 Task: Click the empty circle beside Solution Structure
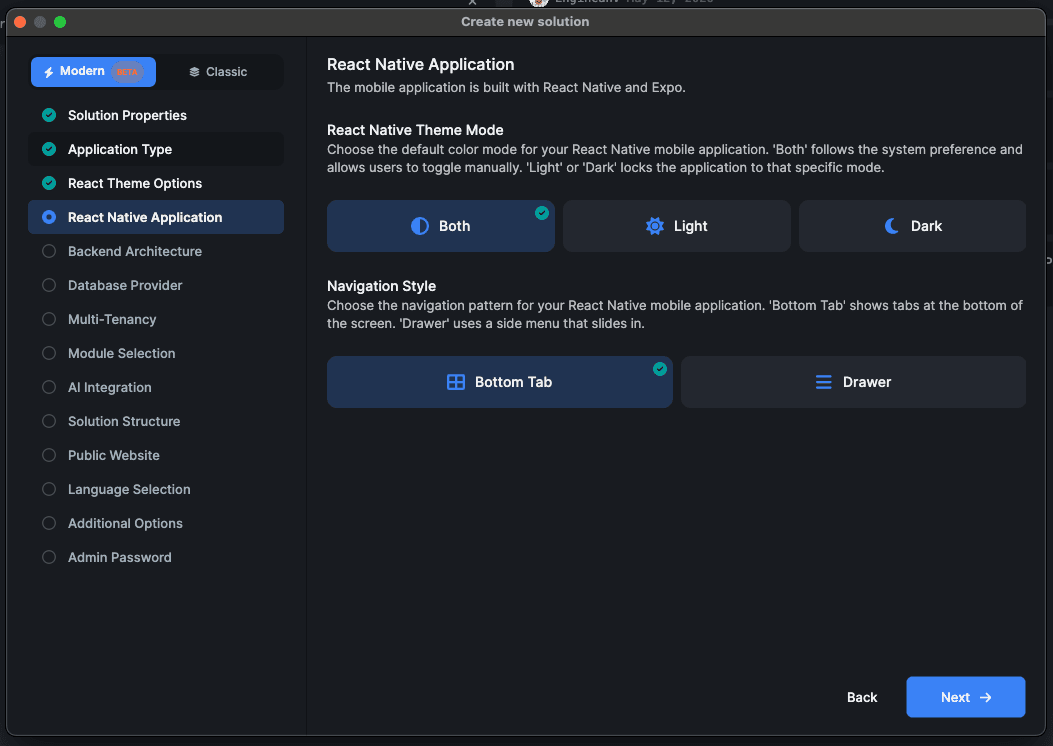[49, 421]
